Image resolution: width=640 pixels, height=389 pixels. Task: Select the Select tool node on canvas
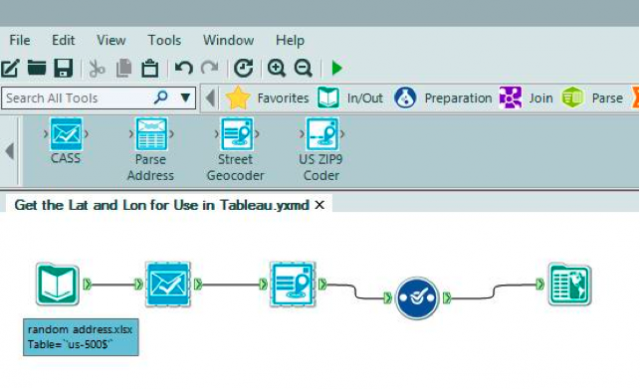417,298
